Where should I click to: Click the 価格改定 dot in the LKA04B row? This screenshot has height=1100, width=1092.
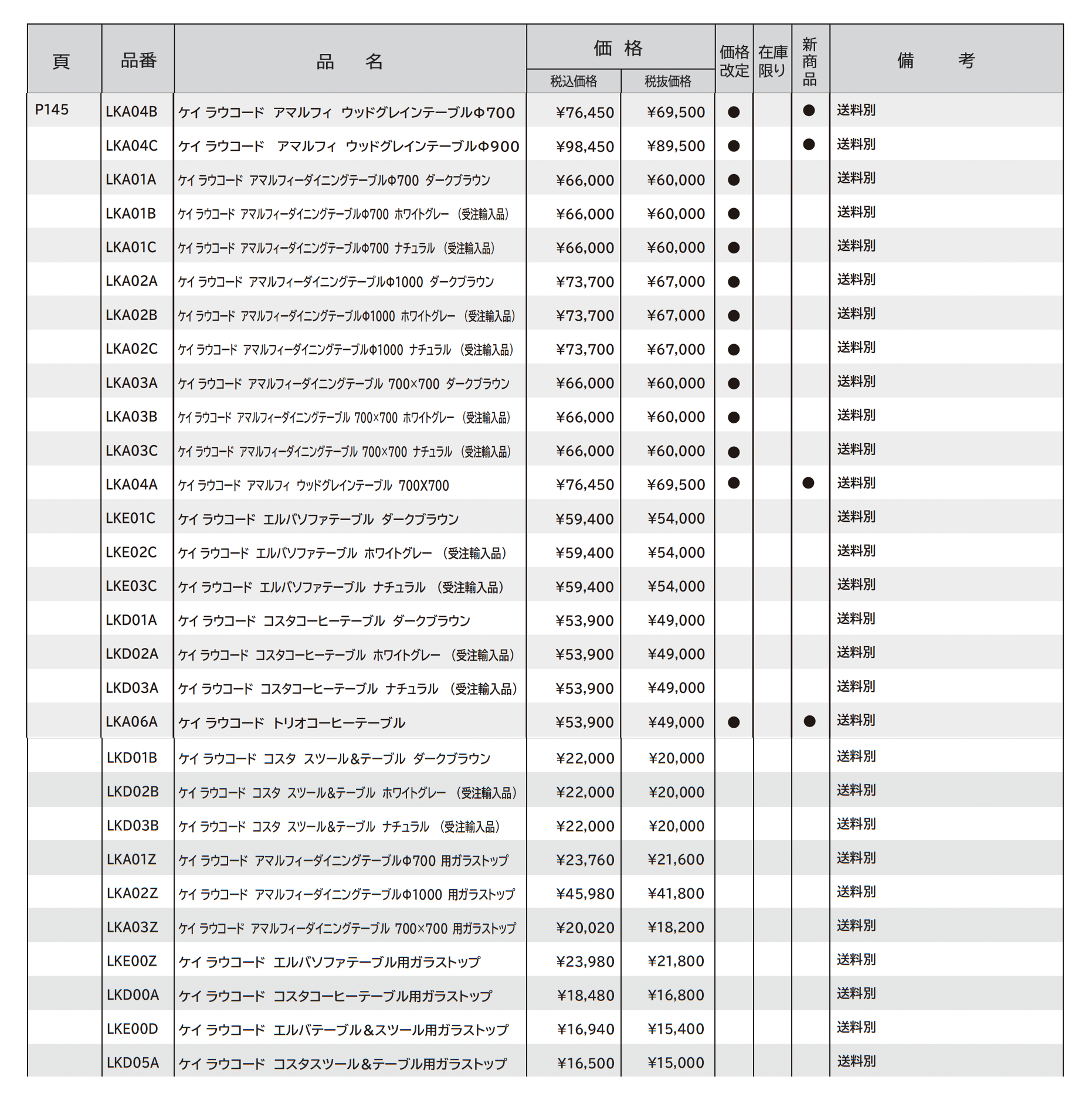(x=733, y=112)
